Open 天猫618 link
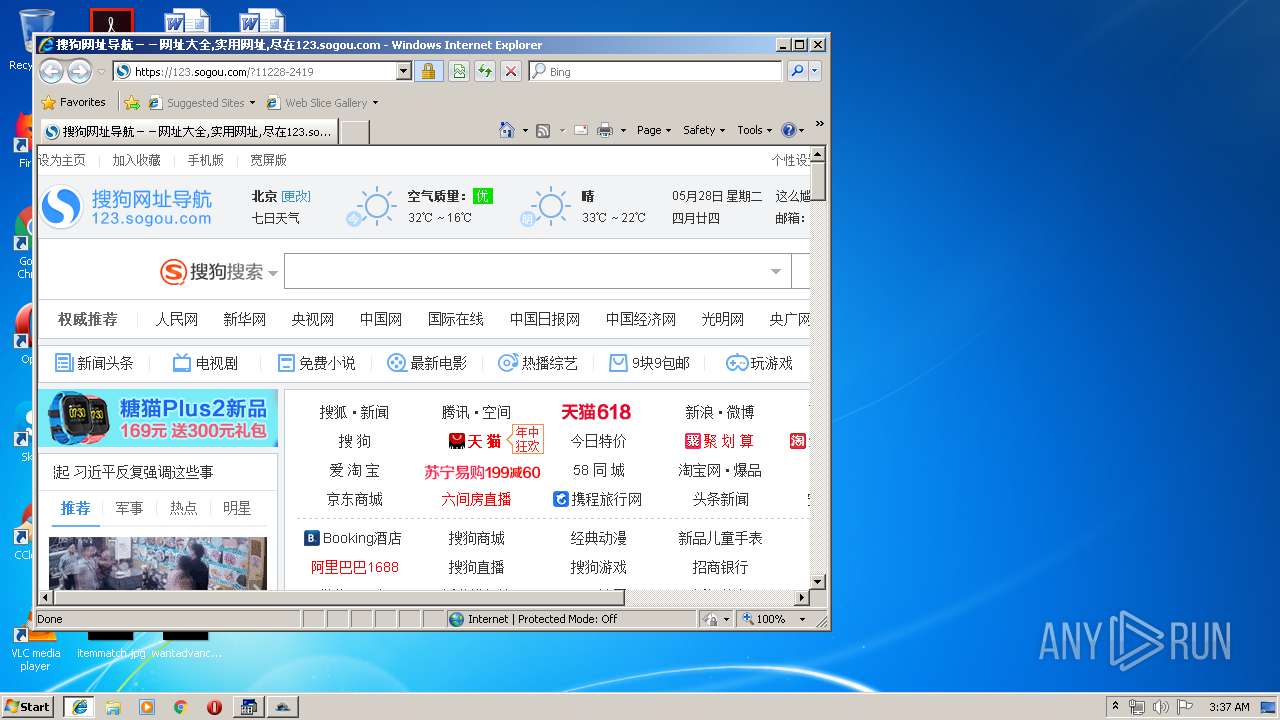 tap(596, 412)
